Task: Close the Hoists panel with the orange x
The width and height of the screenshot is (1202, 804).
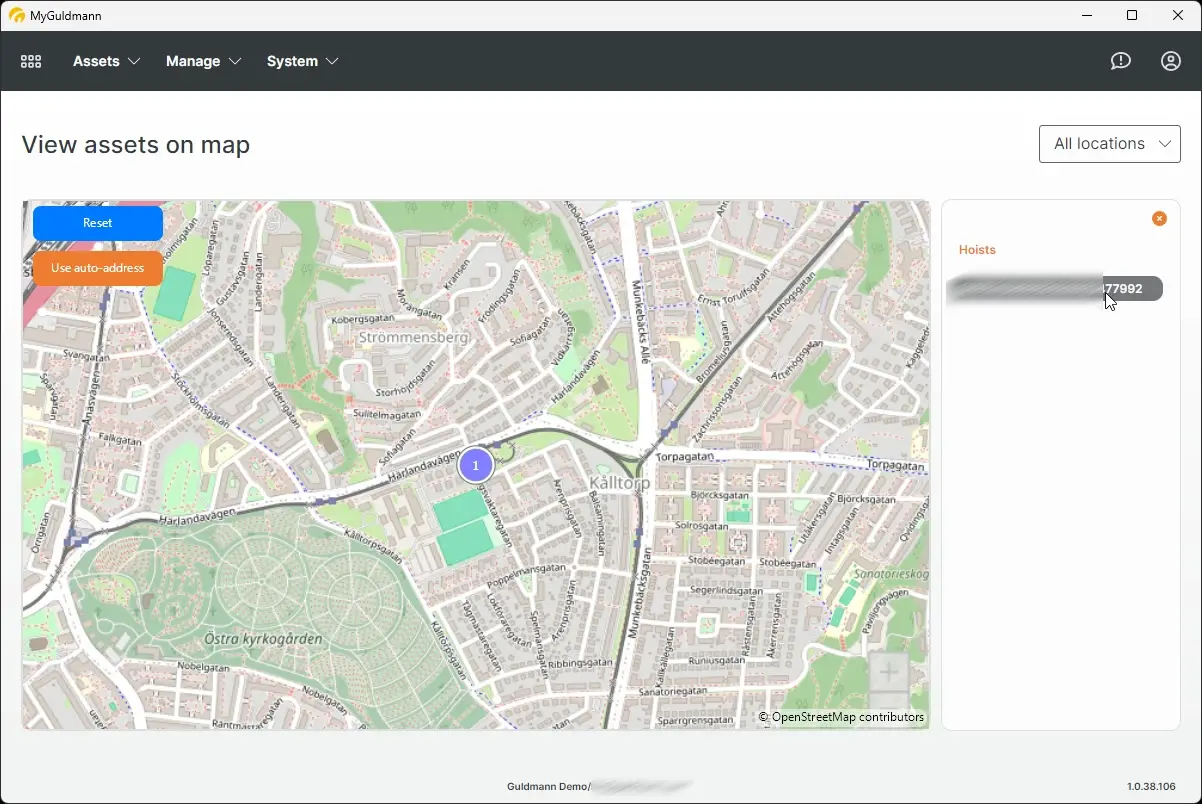Action: tap(1159, 218)
